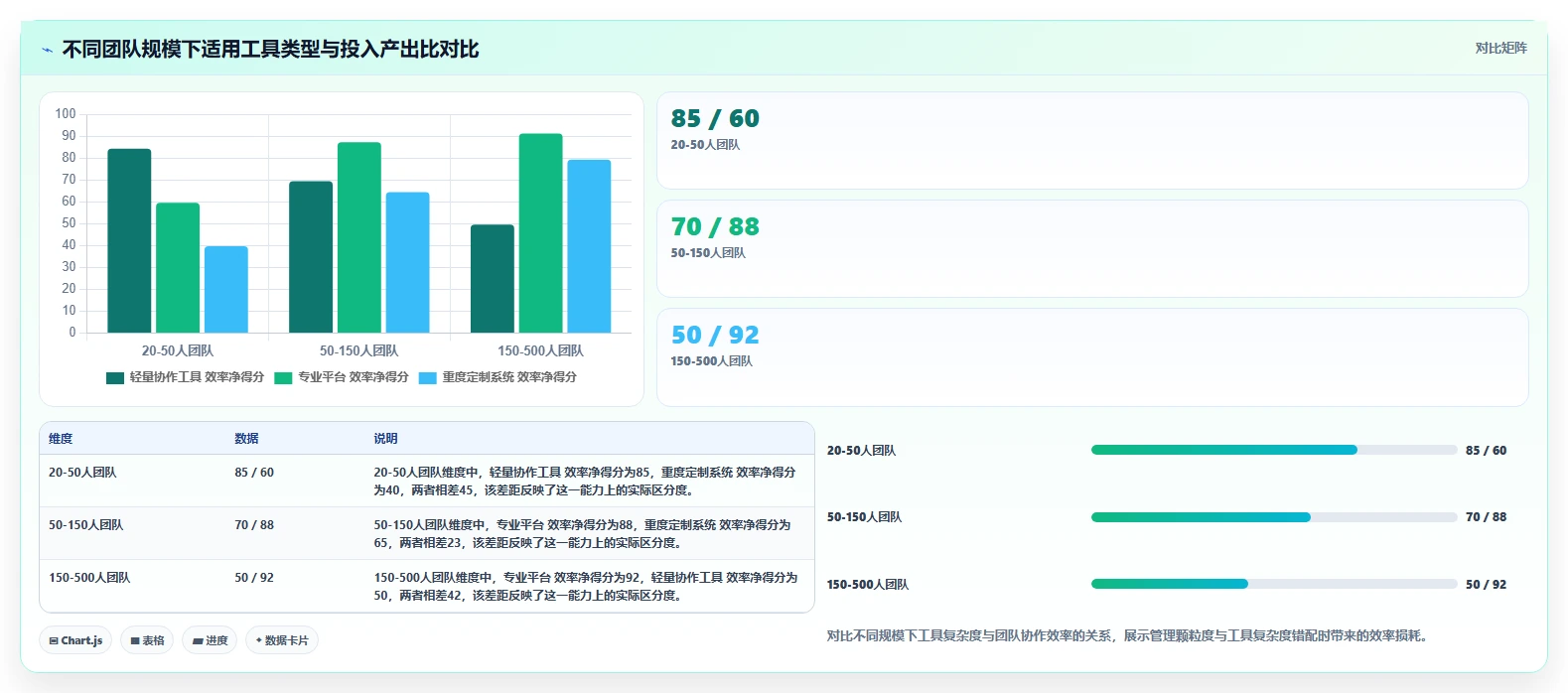Click the 150-500人团队 cell in the table
The width and height of the screenshot is (1568, 693).
[89, 578]
